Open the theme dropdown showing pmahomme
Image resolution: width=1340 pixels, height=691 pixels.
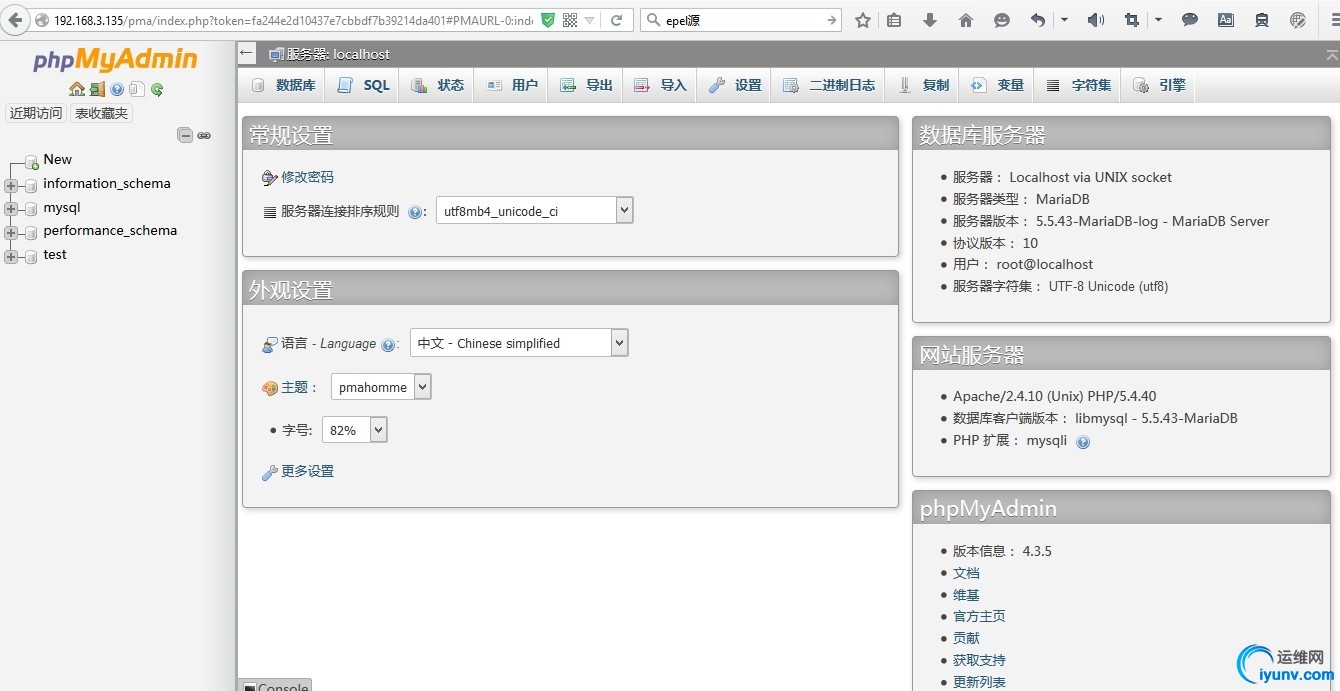pyautogui.click(x=381, y=387)
